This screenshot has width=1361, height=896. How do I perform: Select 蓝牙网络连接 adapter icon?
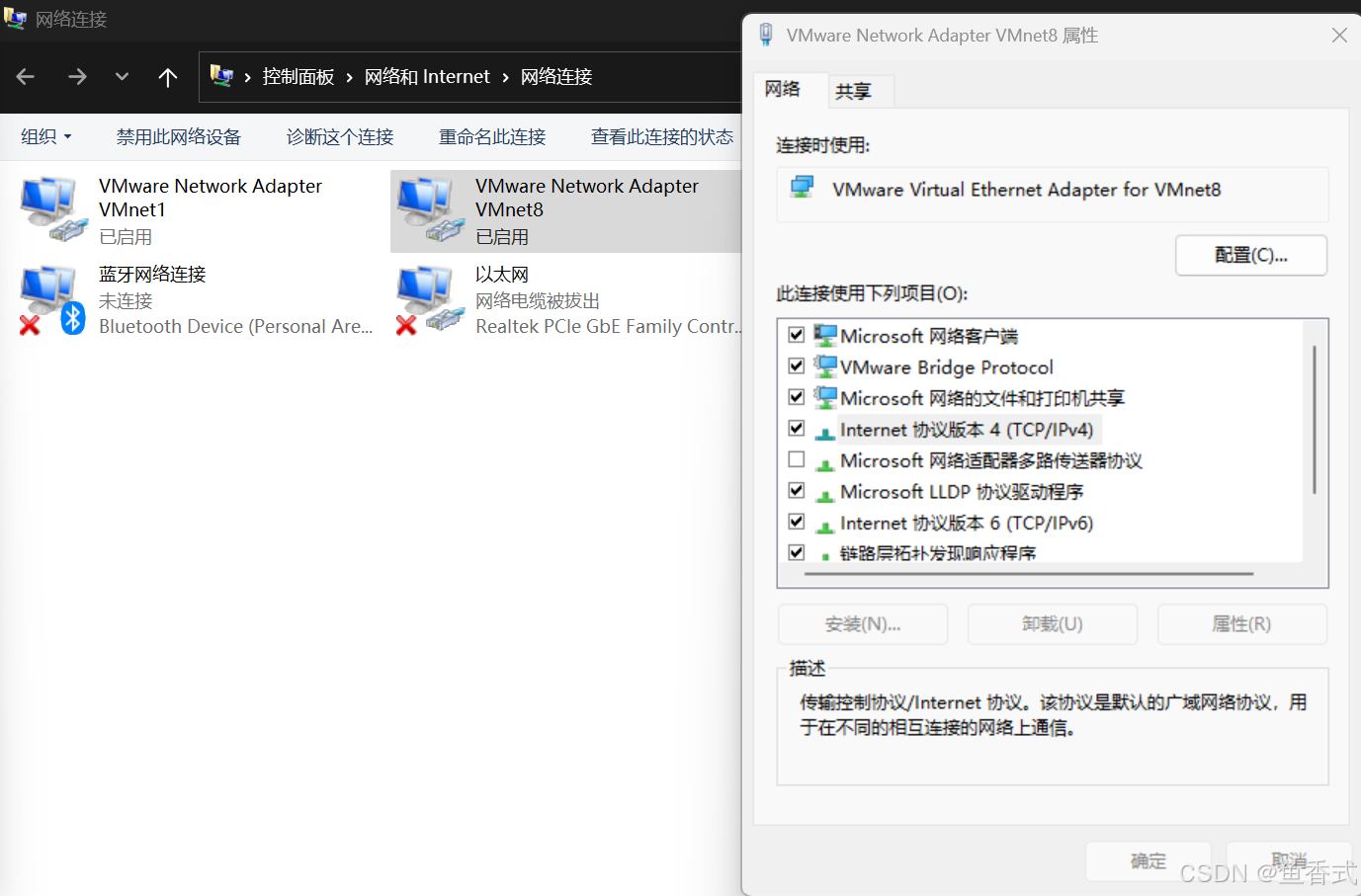[53, 300]
